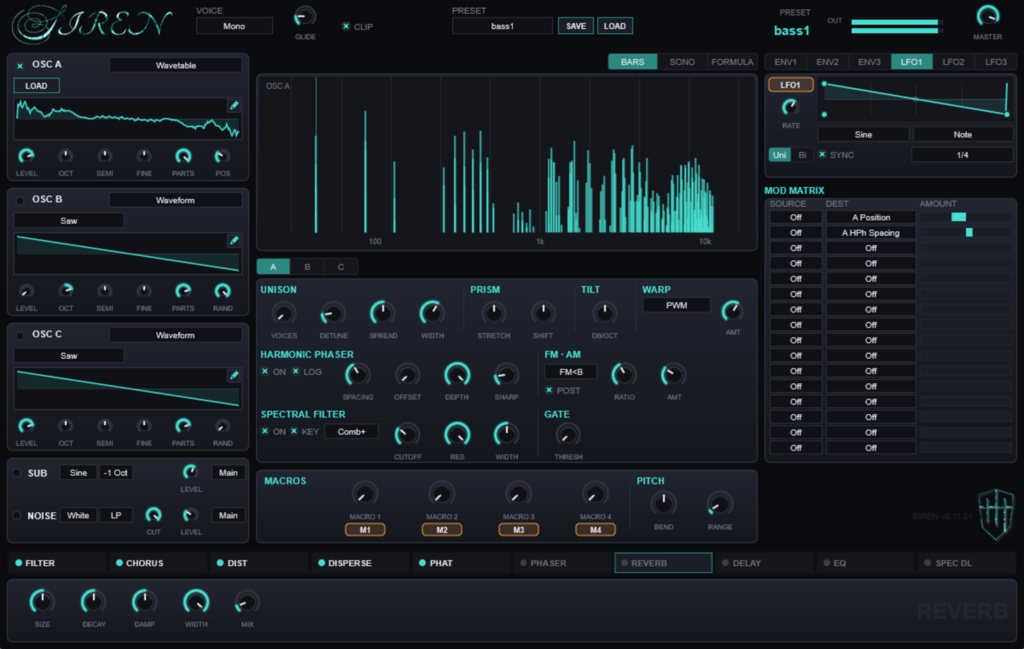Viewport: 1024px width, 649px height.
Task: Toggle the LFO Sync checkbox
Action: pos(822,155)
